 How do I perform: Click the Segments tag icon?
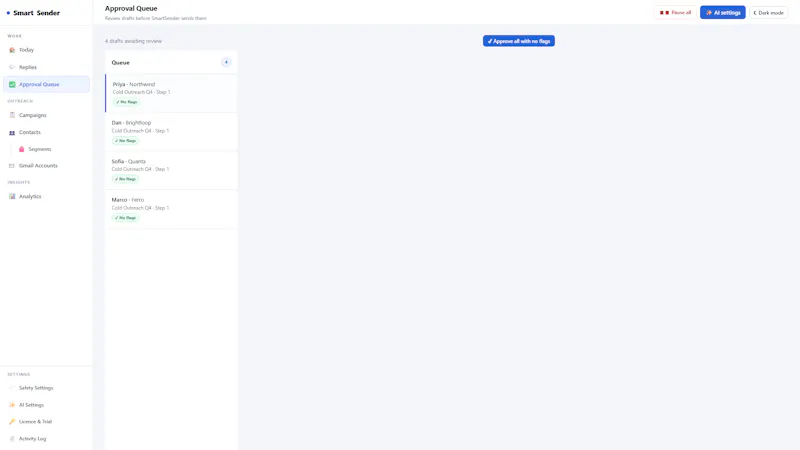(x=21, y=149)
